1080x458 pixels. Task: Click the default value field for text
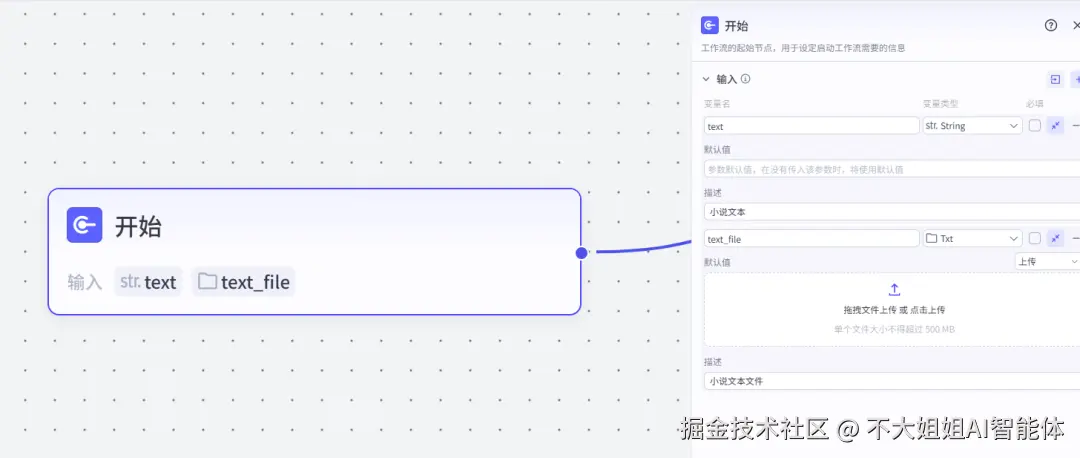(892, 169)
